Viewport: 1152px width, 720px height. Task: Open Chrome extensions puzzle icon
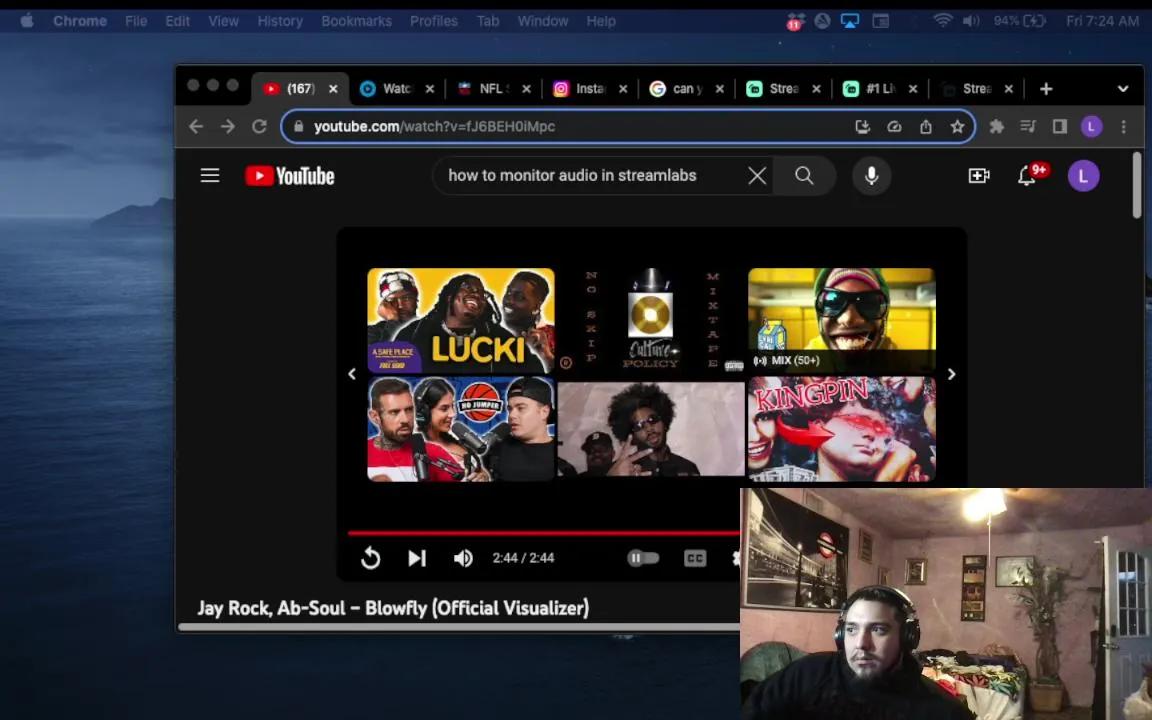click(996, 126)
